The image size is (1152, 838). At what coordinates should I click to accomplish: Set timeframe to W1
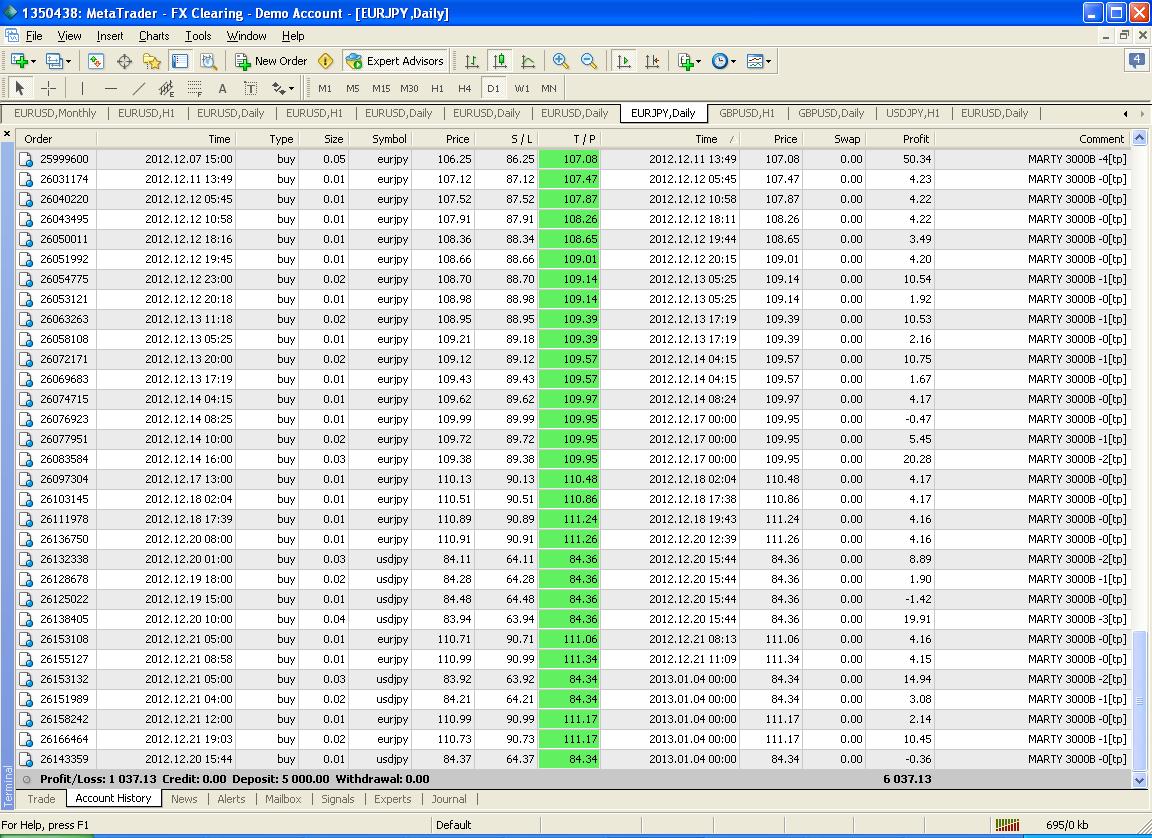point(522,89)
